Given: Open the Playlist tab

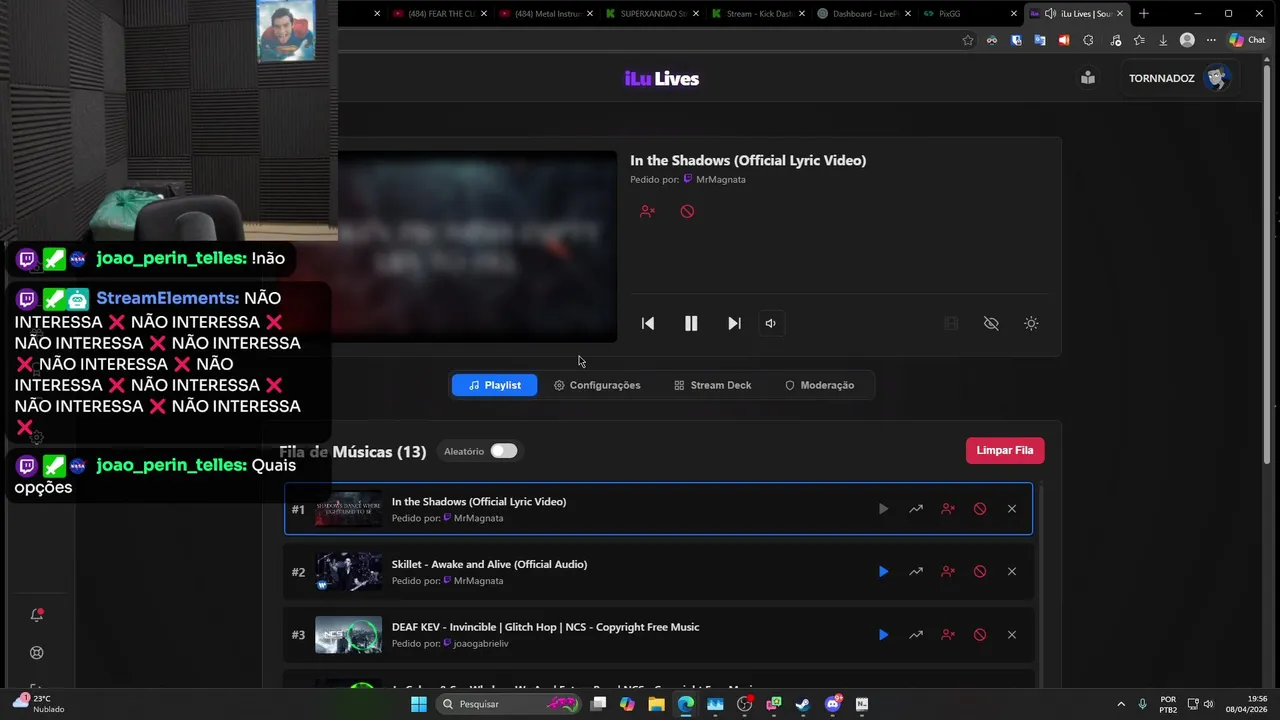Looking at the screenshot, I should pyautogui.click(x=494, y=385).
